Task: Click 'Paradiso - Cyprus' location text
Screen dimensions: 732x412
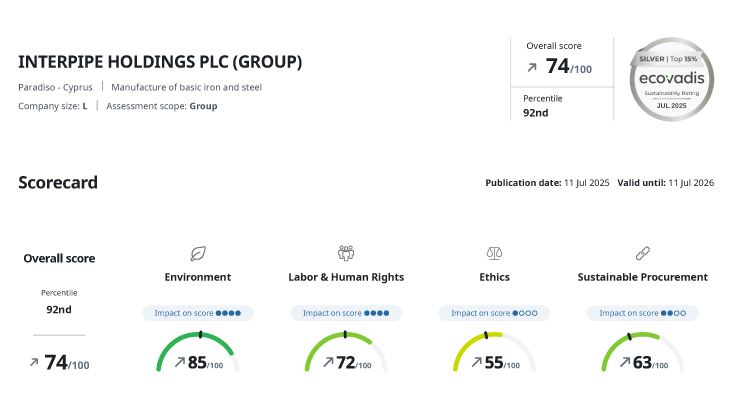Action: [55, 87]
